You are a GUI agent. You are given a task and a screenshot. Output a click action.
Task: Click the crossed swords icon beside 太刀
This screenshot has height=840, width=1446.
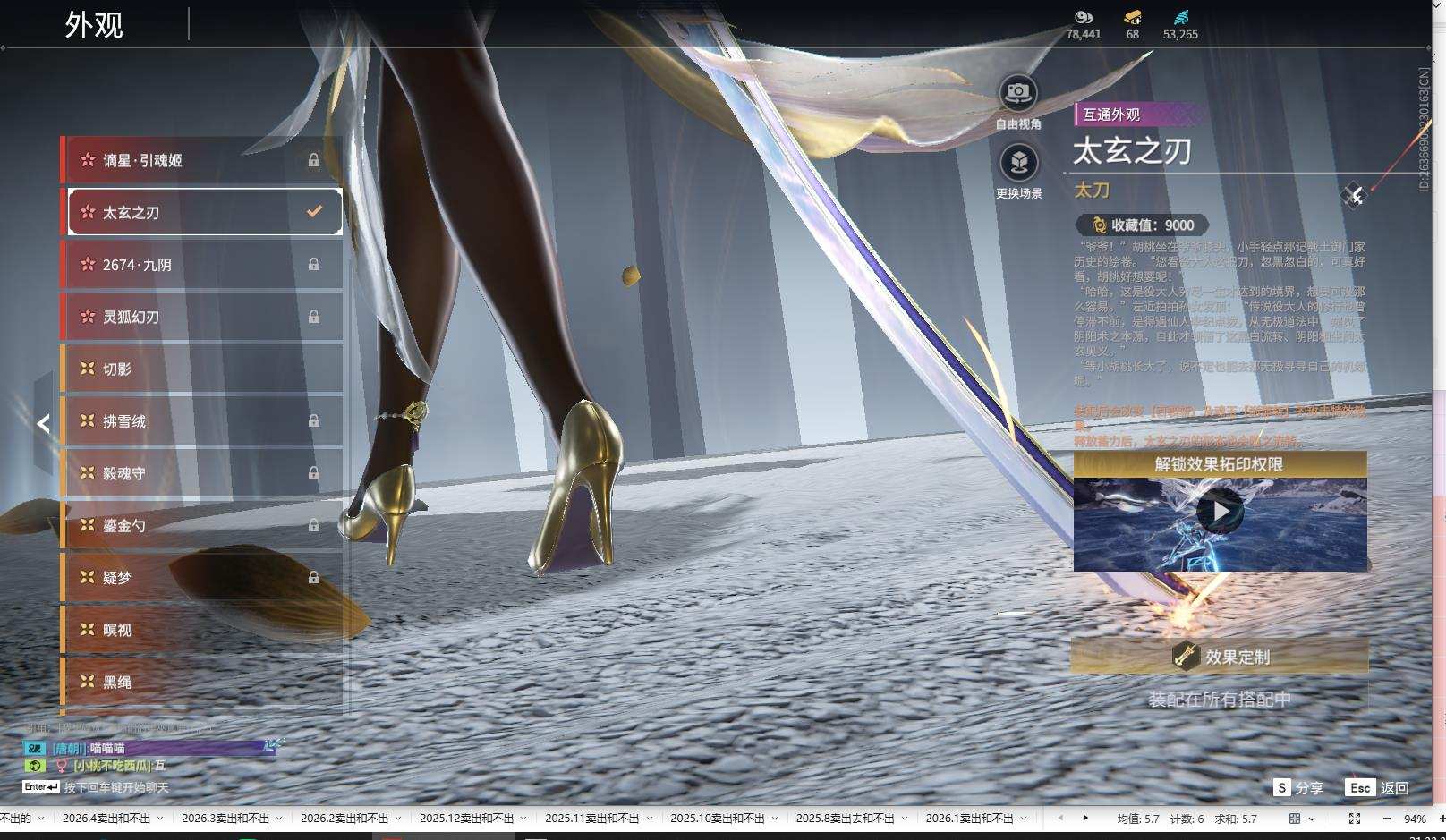(1354, 194)
